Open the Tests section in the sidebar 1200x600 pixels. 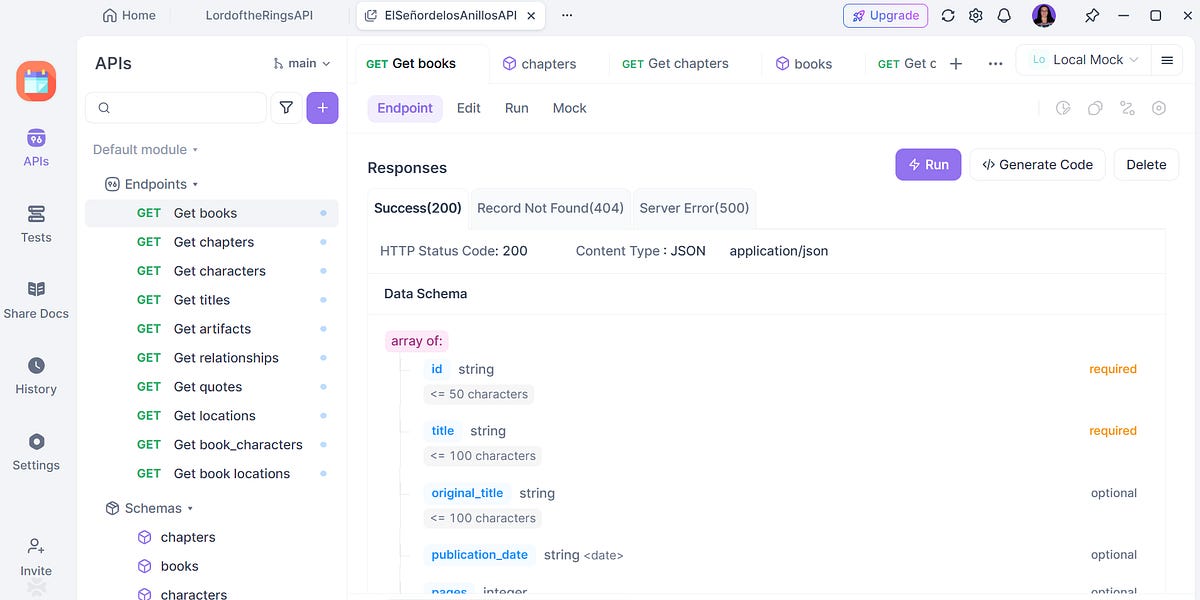tap(36, 224)
